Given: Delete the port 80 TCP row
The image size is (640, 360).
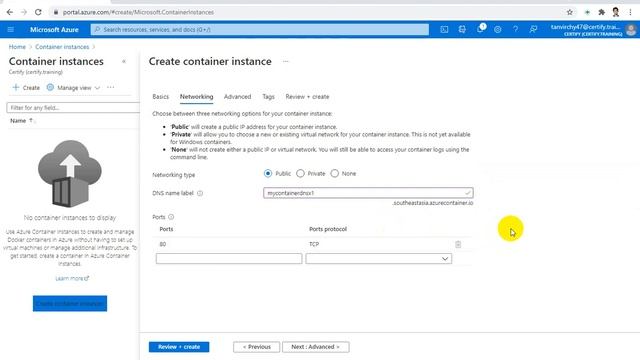Looking at the screenshot, I should [458, 244].
